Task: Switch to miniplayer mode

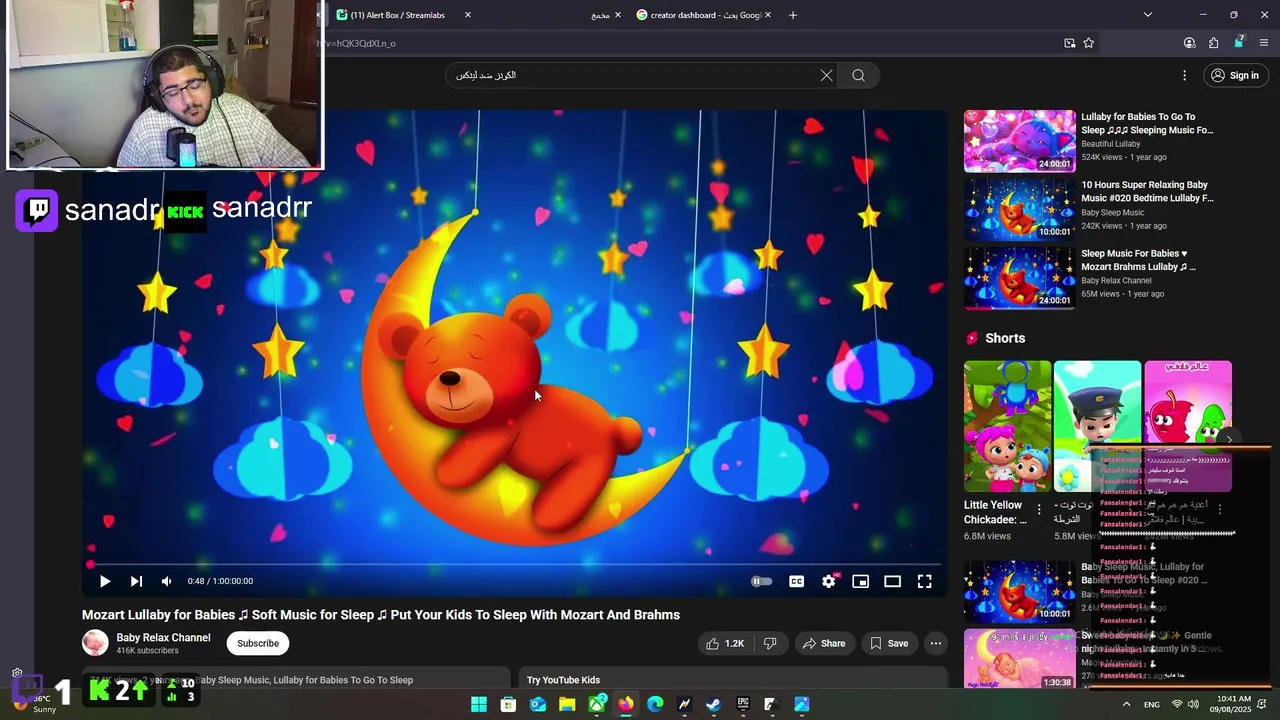Action: click(860, 581)
